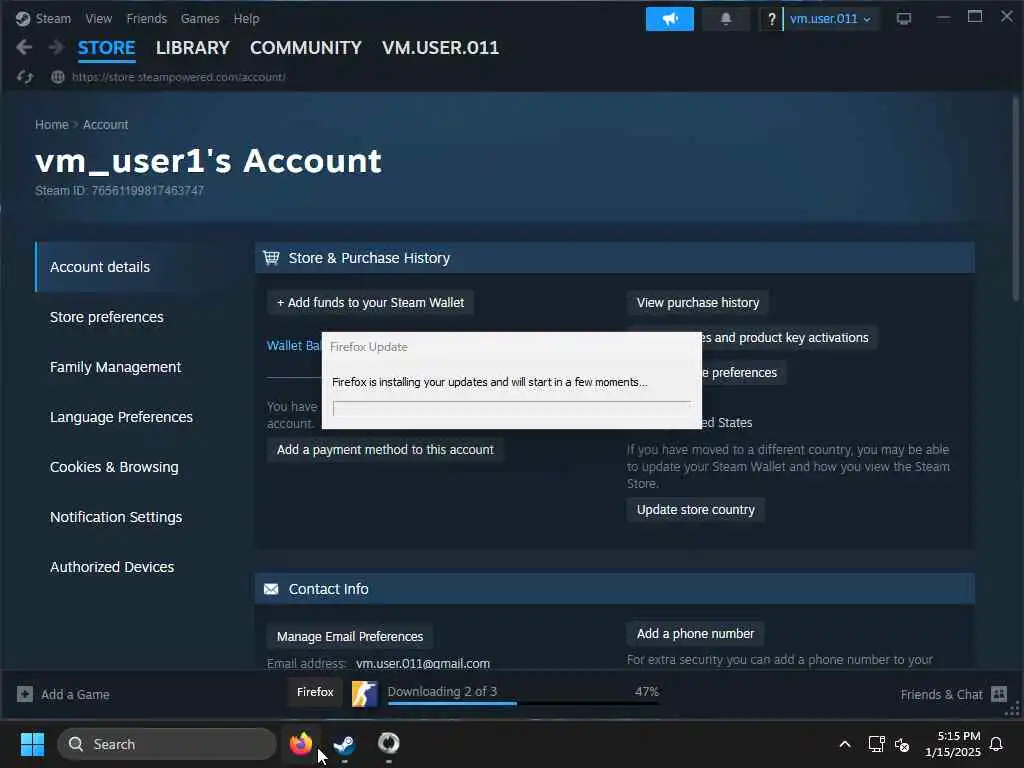Open the Windows notification bell
Image resolution: width=1024 pixels, height=768 pixels.
(x=997, y=744)
